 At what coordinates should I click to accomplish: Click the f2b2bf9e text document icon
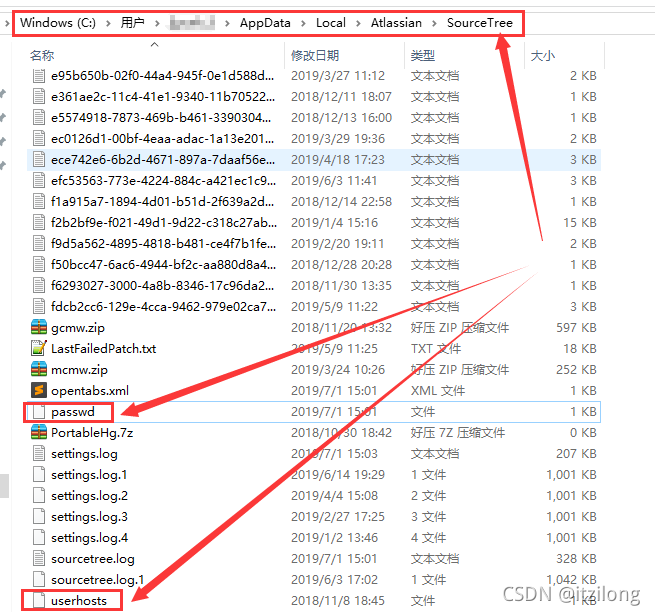pos(39,222)
